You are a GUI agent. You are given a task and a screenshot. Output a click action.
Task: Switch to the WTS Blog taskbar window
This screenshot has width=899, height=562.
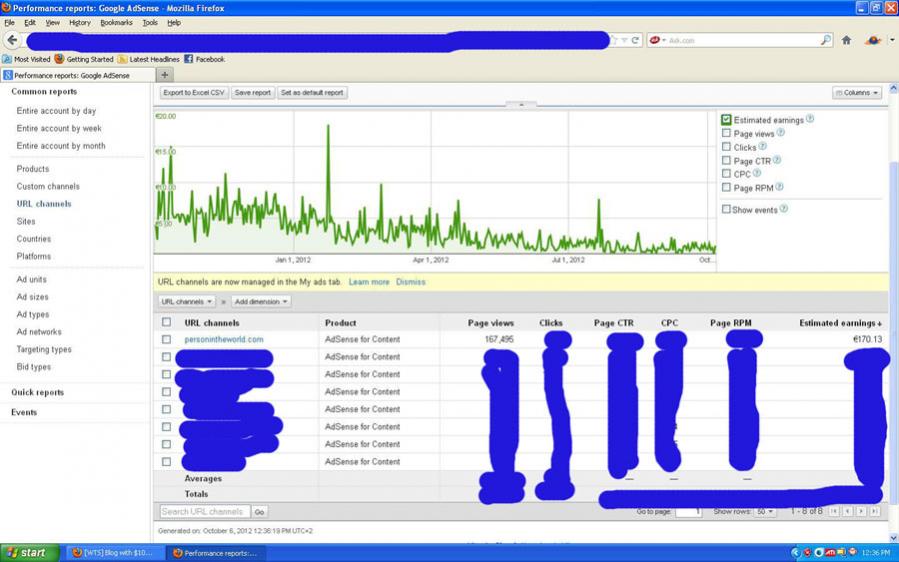click(x=114, y=553)
